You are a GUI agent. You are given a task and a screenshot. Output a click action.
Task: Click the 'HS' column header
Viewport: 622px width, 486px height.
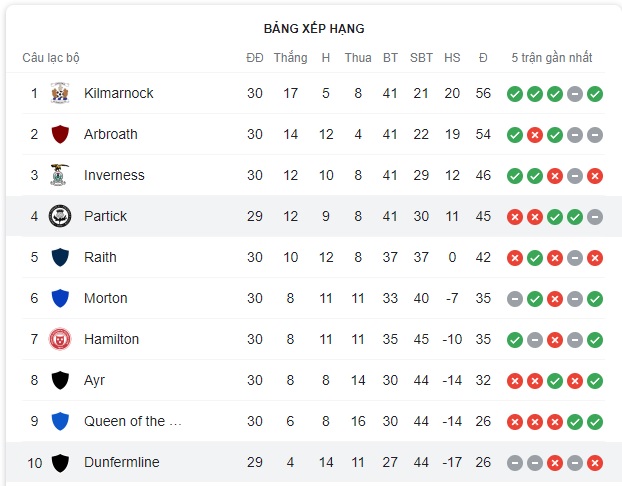pyautogui.click(x=452, y=58)
